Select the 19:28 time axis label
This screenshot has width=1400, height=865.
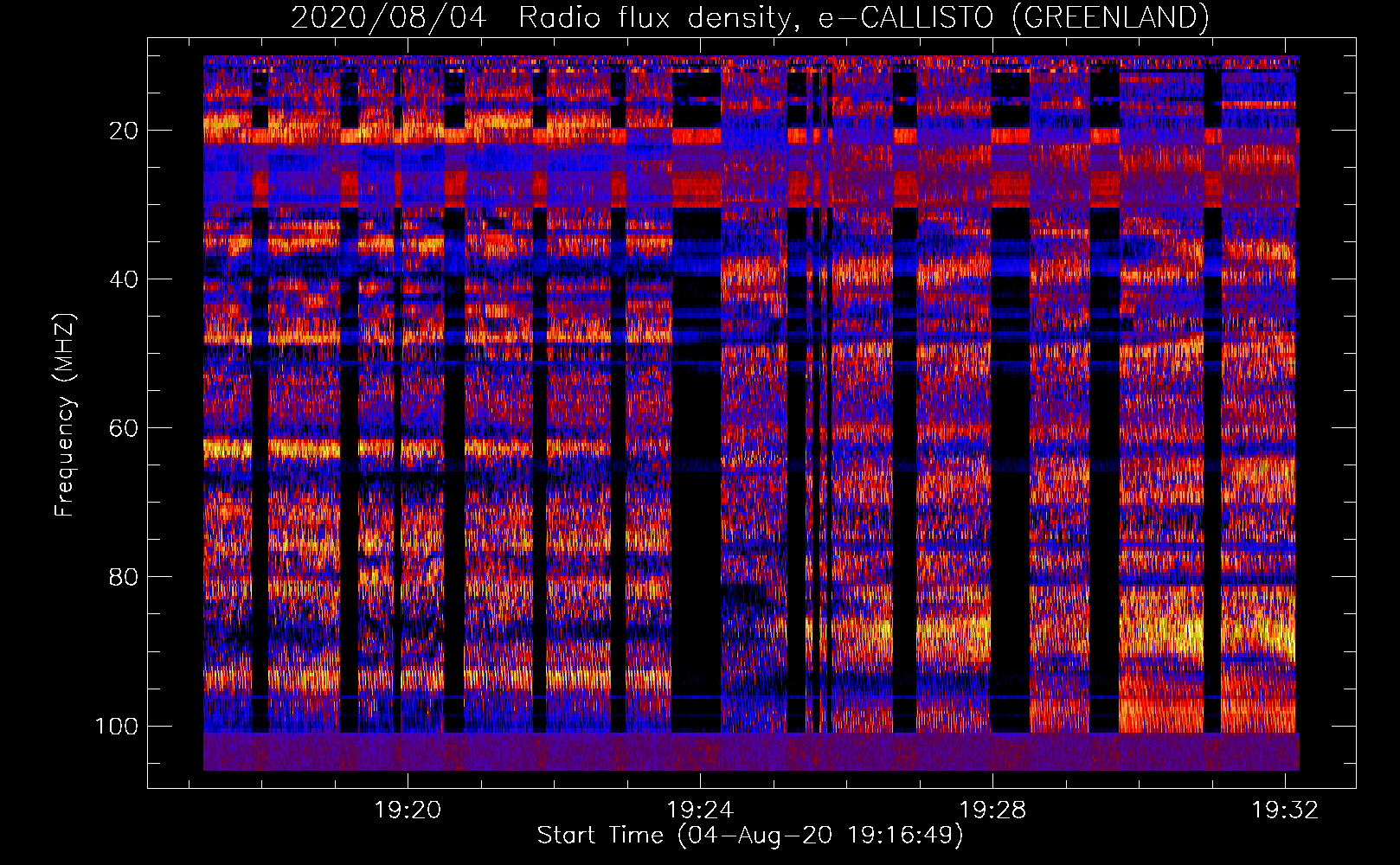pyautogui.click(x=992, y=810)
